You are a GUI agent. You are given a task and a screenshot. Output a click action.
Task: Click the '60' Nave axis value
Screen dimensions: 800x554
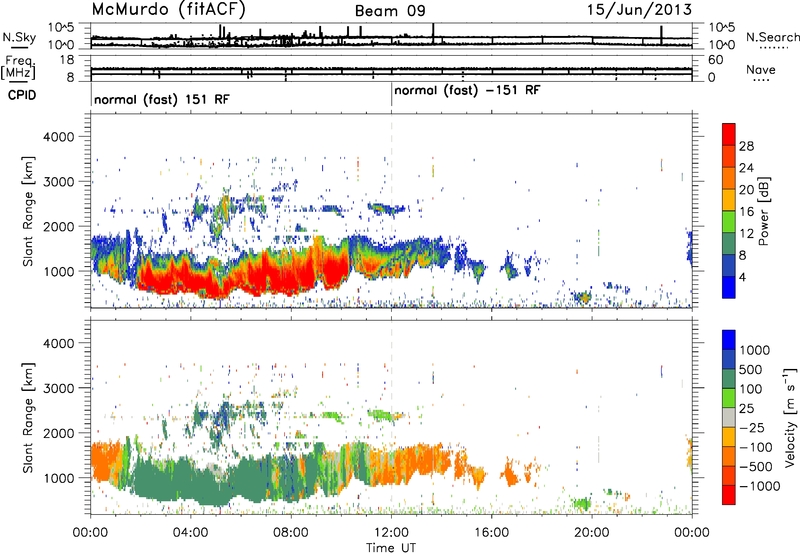point(715,60)
